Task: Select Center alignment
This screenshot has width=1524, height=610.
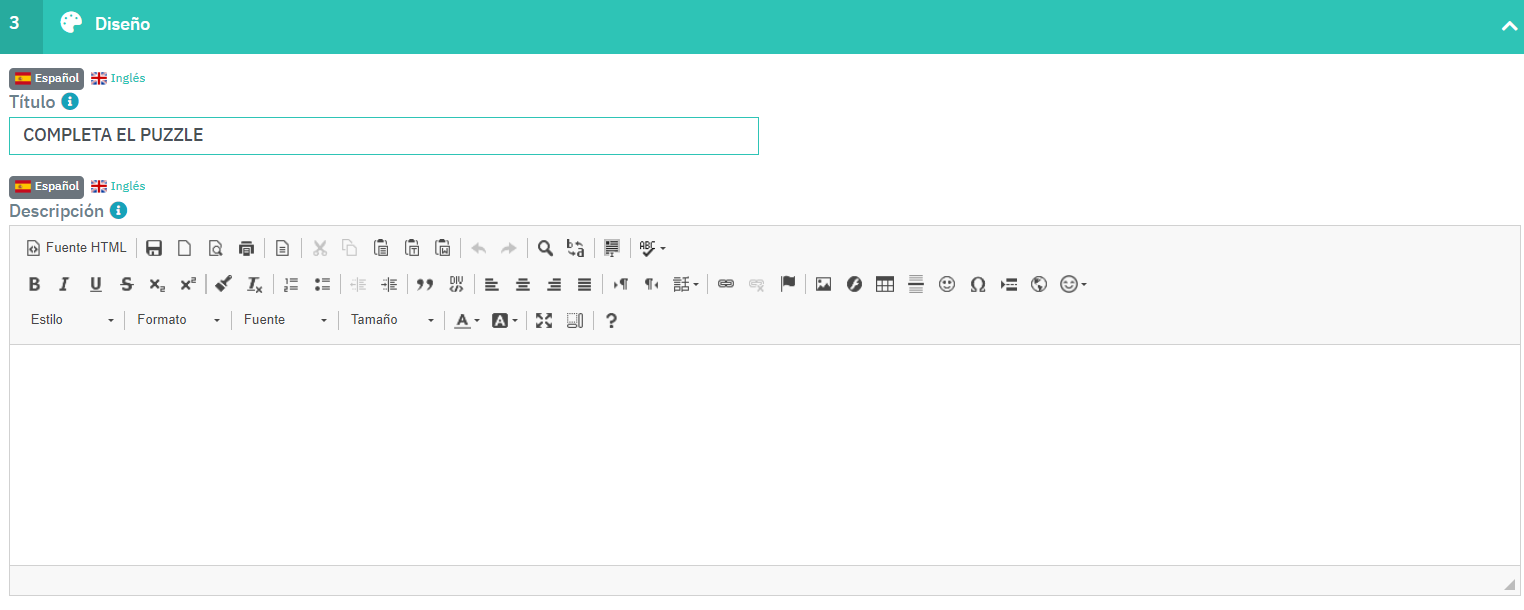Action: 523,284
